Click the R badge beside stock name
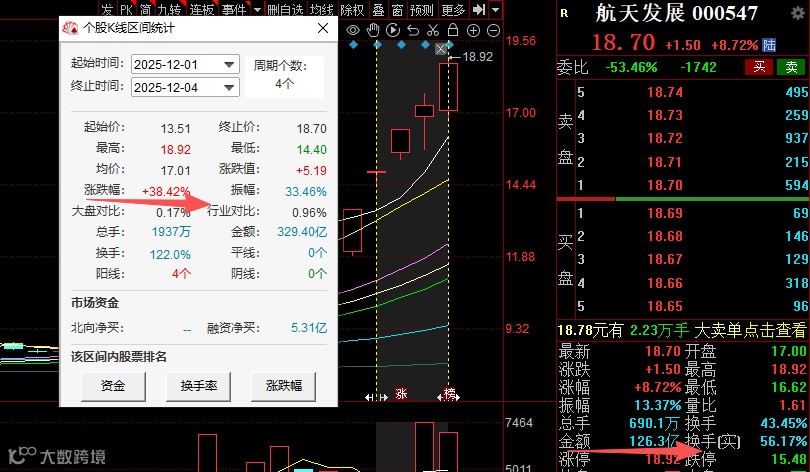 564,14
